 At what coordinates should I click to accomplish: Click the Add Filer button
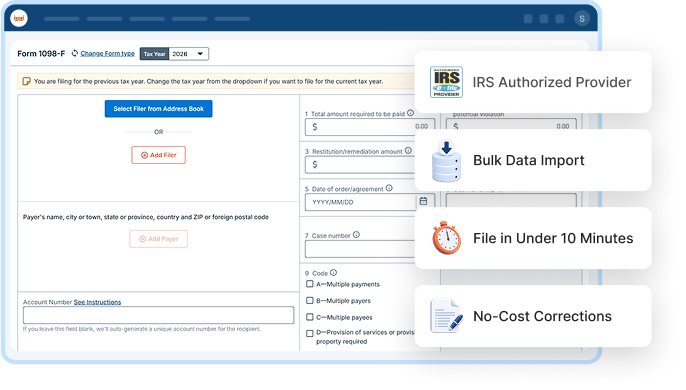click(158, 155)
